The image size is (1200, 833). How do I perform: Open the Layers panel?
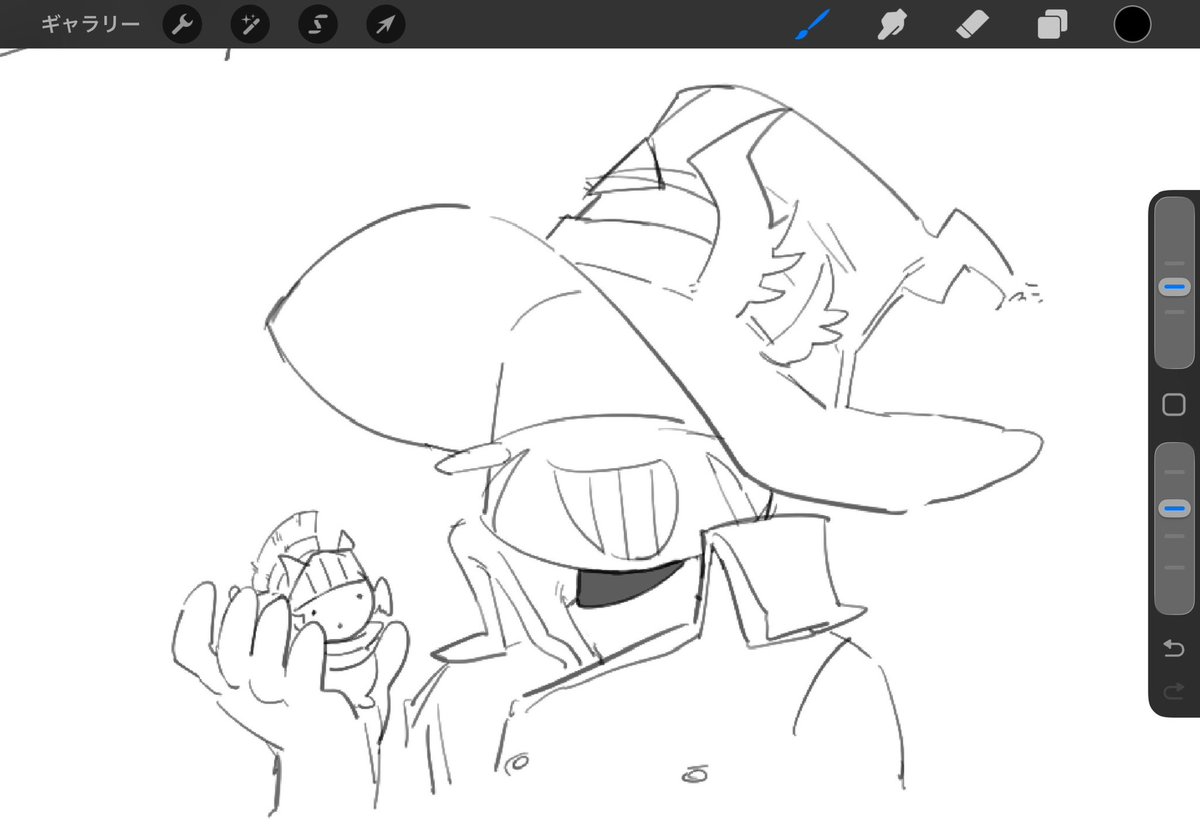click(1052, 24)
